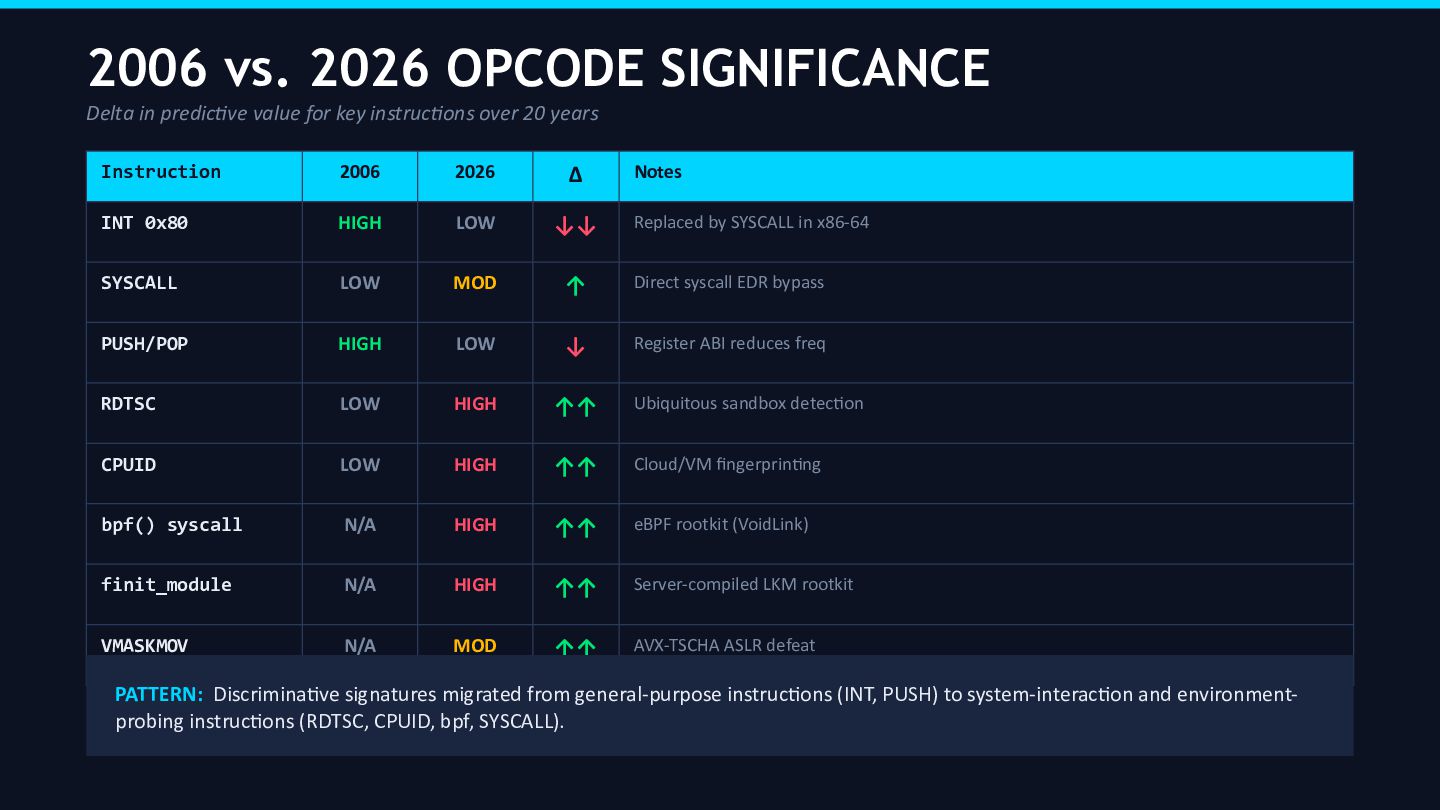Select the double up arrows in RDTSC row
The height and width of the screenshot is (810, 1440).
pos(575,407)
